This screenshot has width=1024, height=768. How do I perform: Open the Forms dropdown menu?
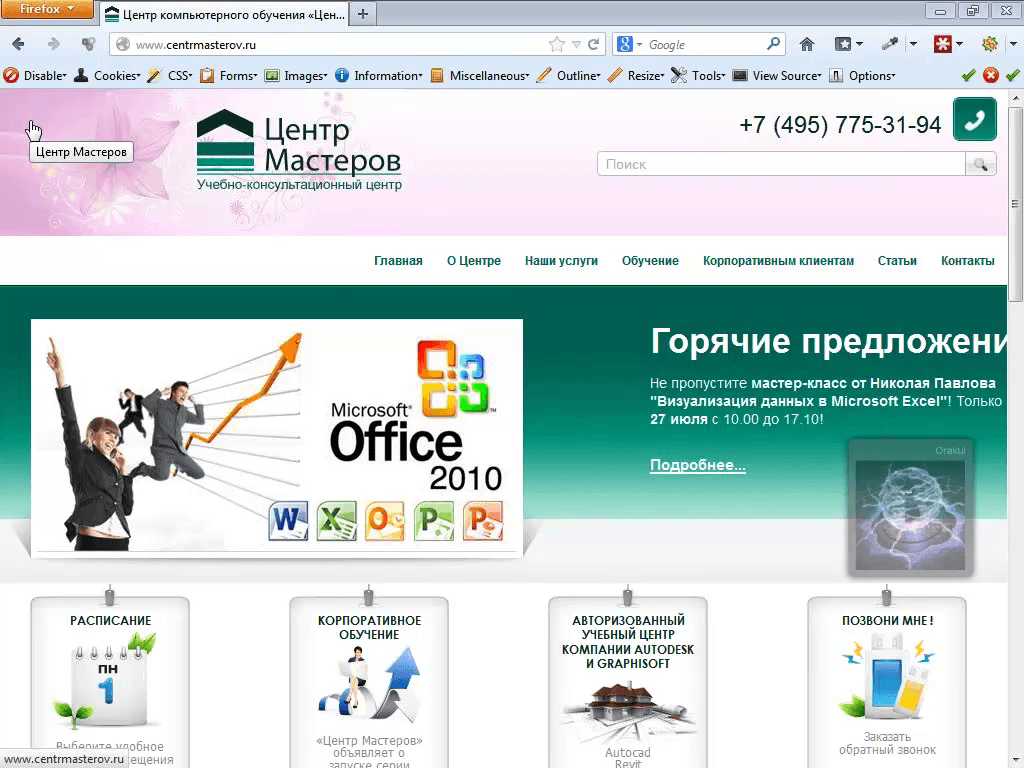229,76
